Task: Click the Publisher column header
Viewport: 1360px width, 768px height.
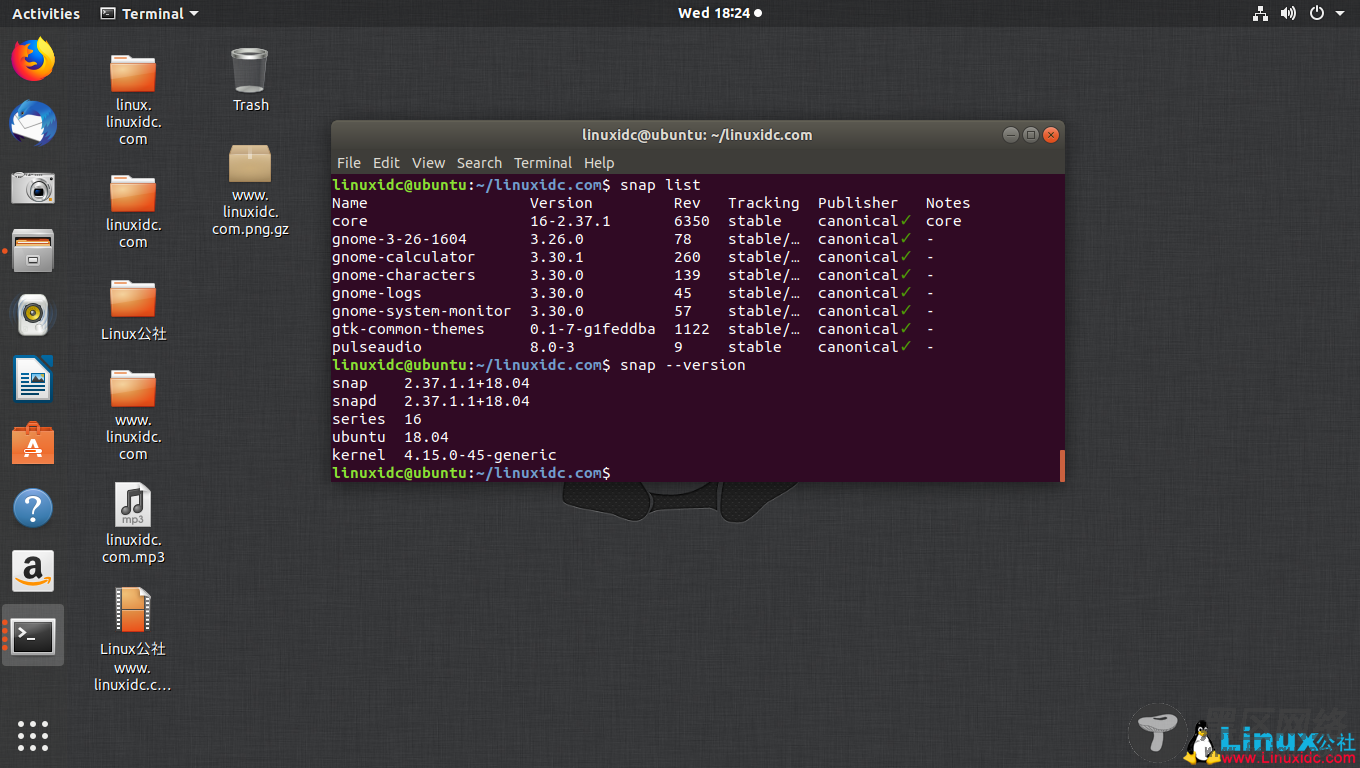Action: (858, 203)
